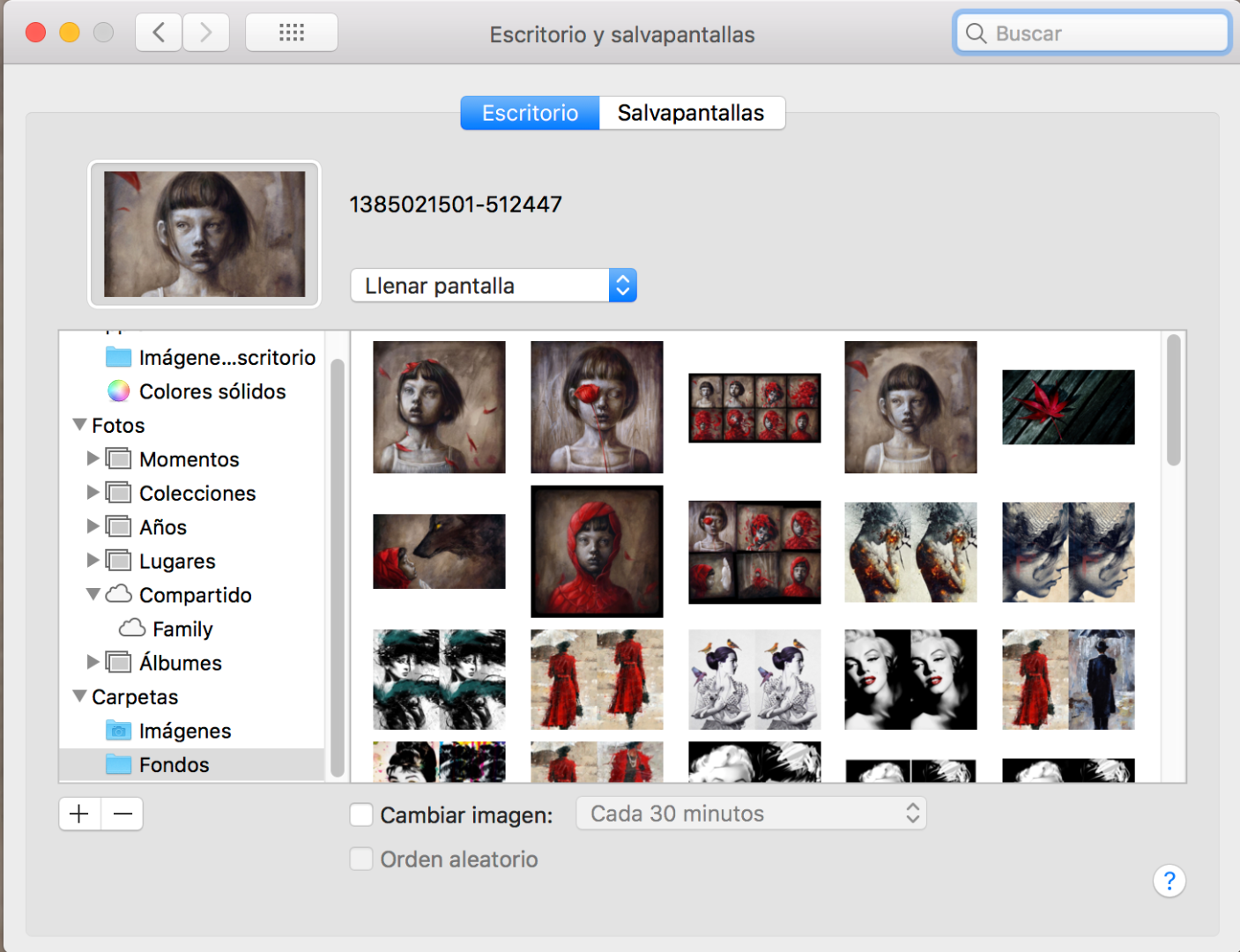Collapse the Compartido disclosure triangle
1240x952 pixels.
tap(93, 594)
